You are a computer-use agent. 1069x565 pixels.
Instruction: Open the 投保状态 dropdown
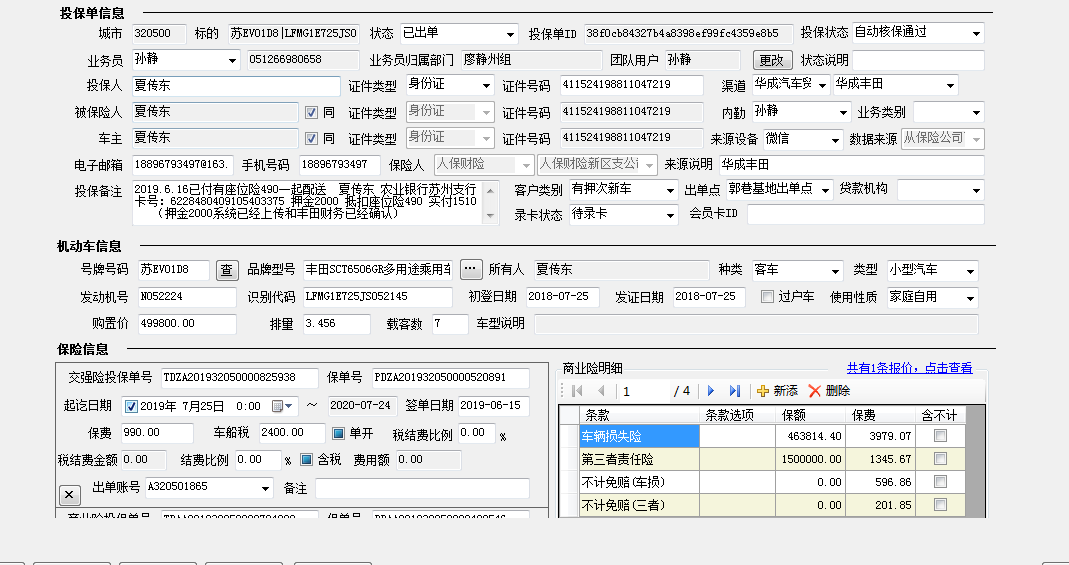(x=976, y=34)
